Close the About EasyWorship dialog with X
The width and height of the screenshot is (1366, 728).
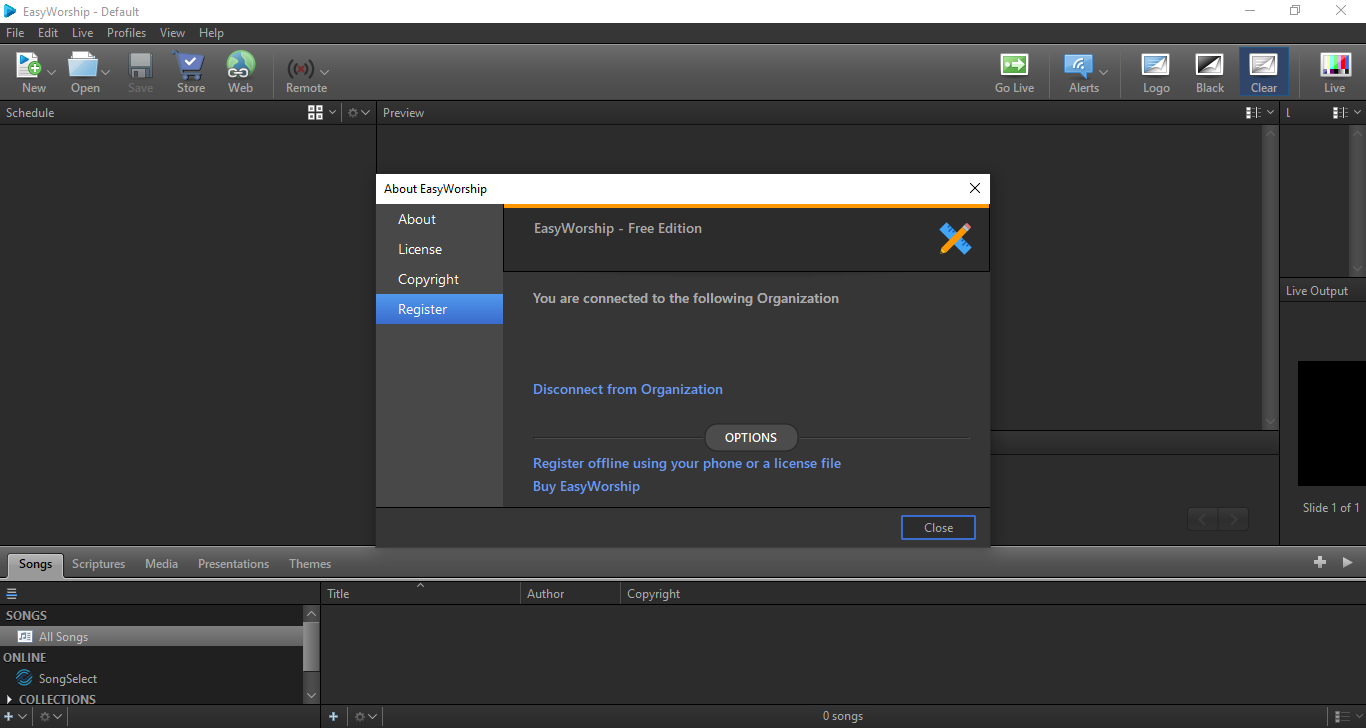coord(975,188)
